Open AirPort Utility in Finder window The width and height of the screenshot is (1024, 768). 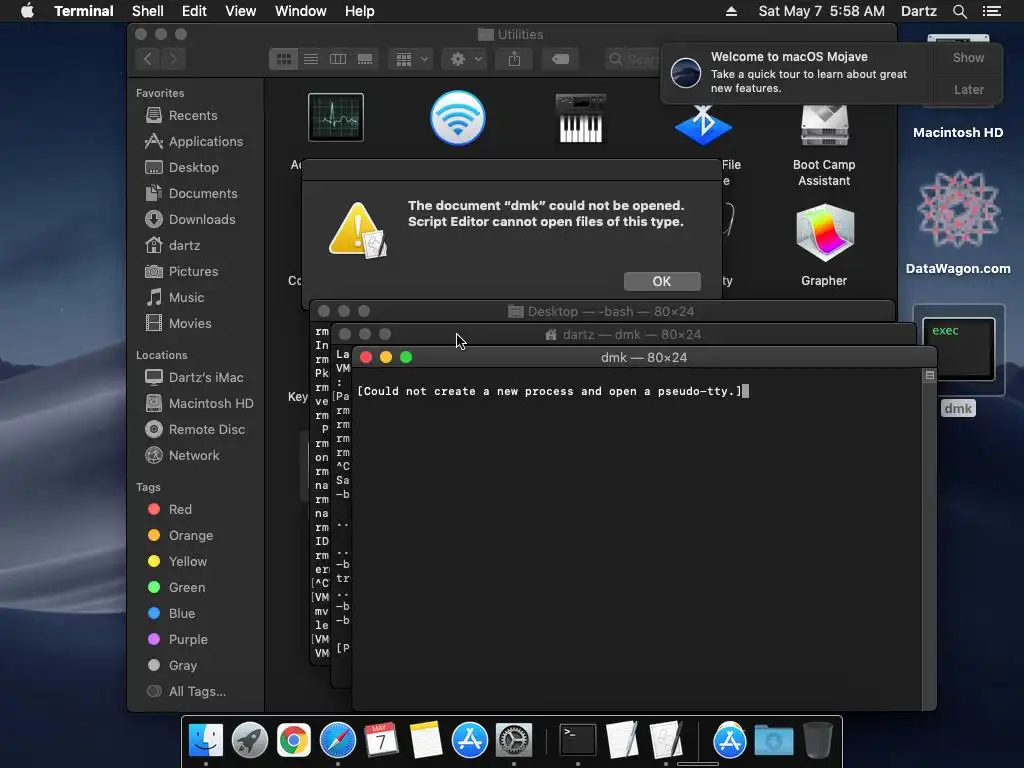click(x=458, y=118)
